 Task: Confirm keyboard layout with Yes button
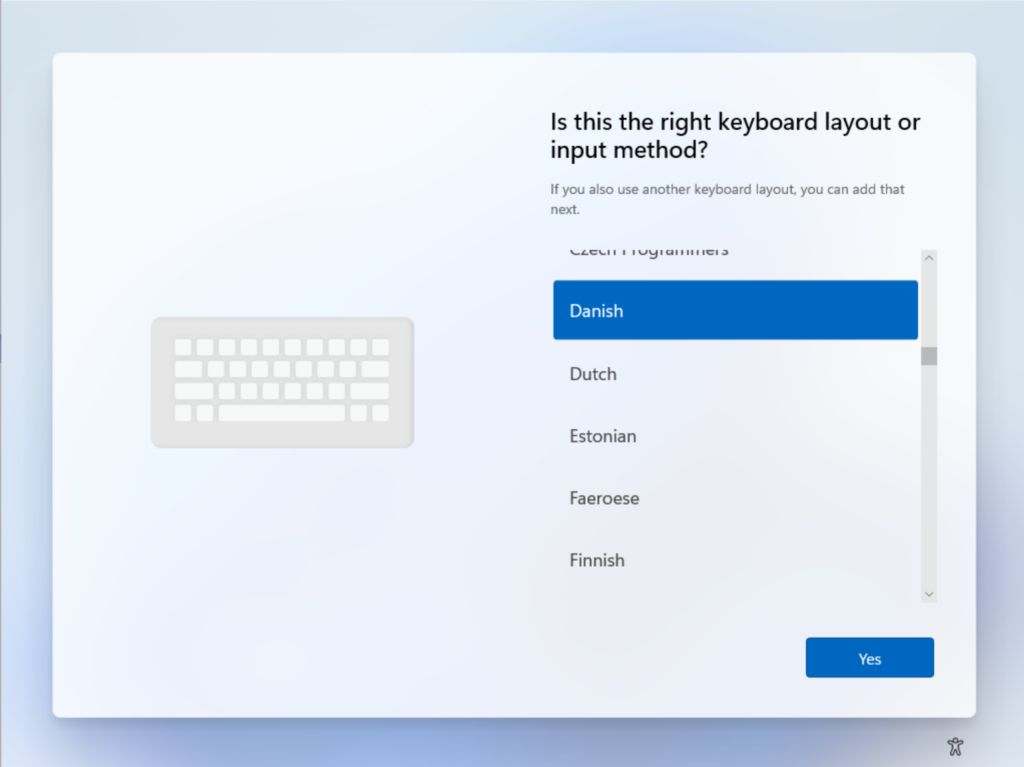click(x=869, y=658)
